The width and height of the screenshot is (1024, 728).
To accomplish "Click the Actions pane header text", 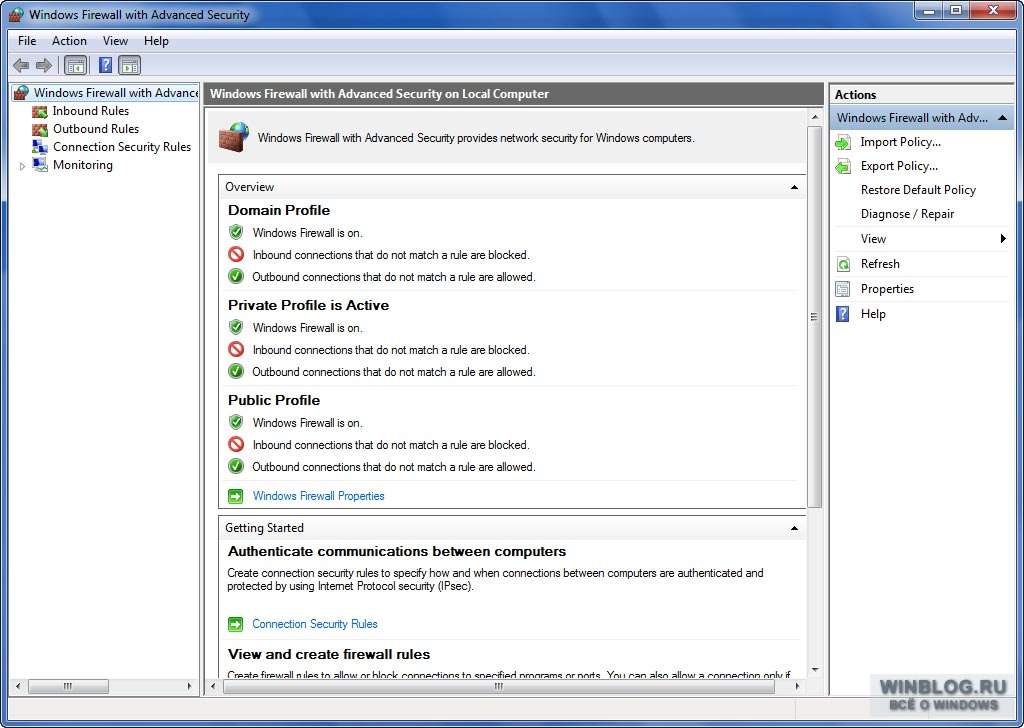I will point(856,95).
